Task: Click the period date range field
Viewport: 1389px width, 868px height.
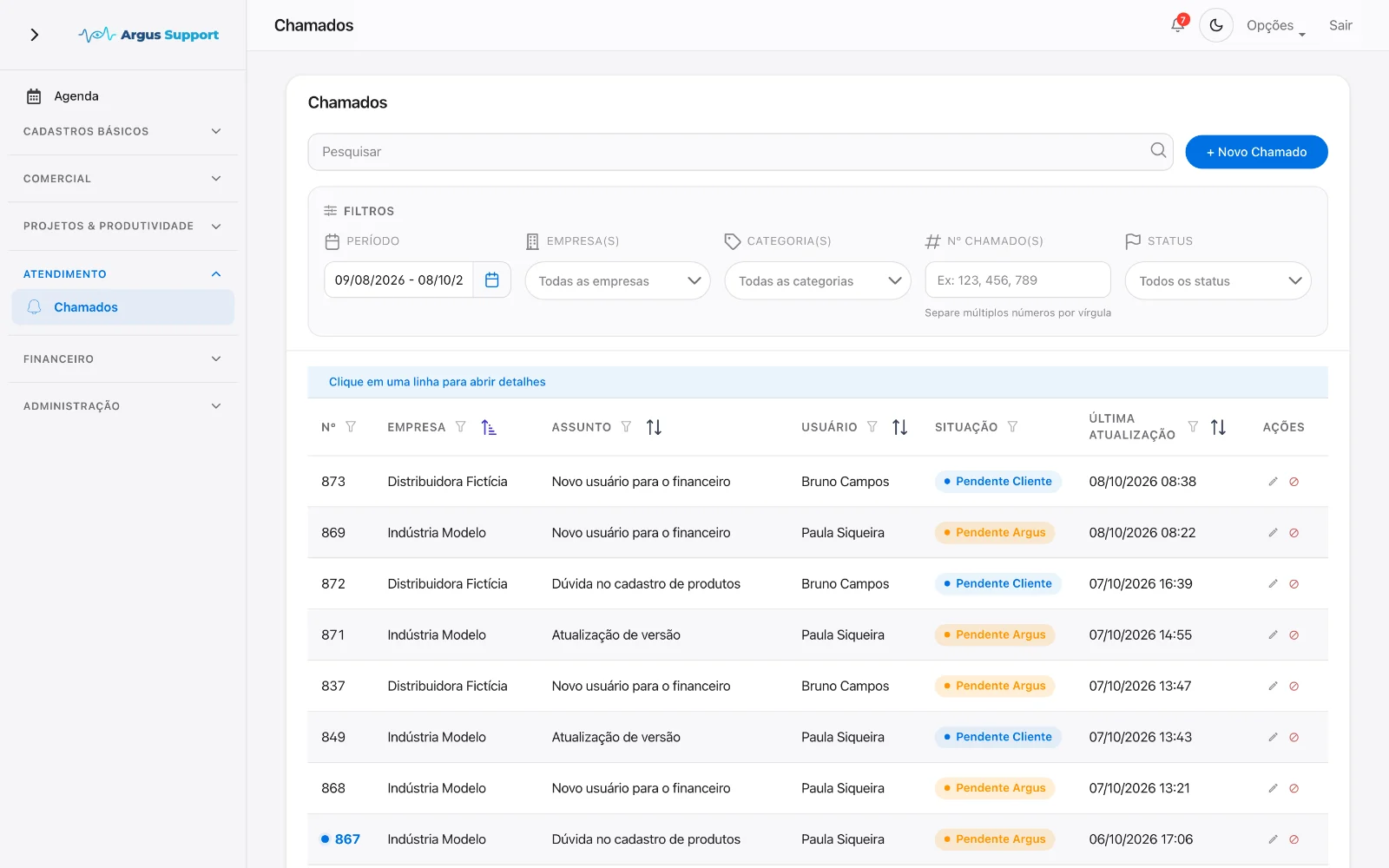Action: click(398, 280)
